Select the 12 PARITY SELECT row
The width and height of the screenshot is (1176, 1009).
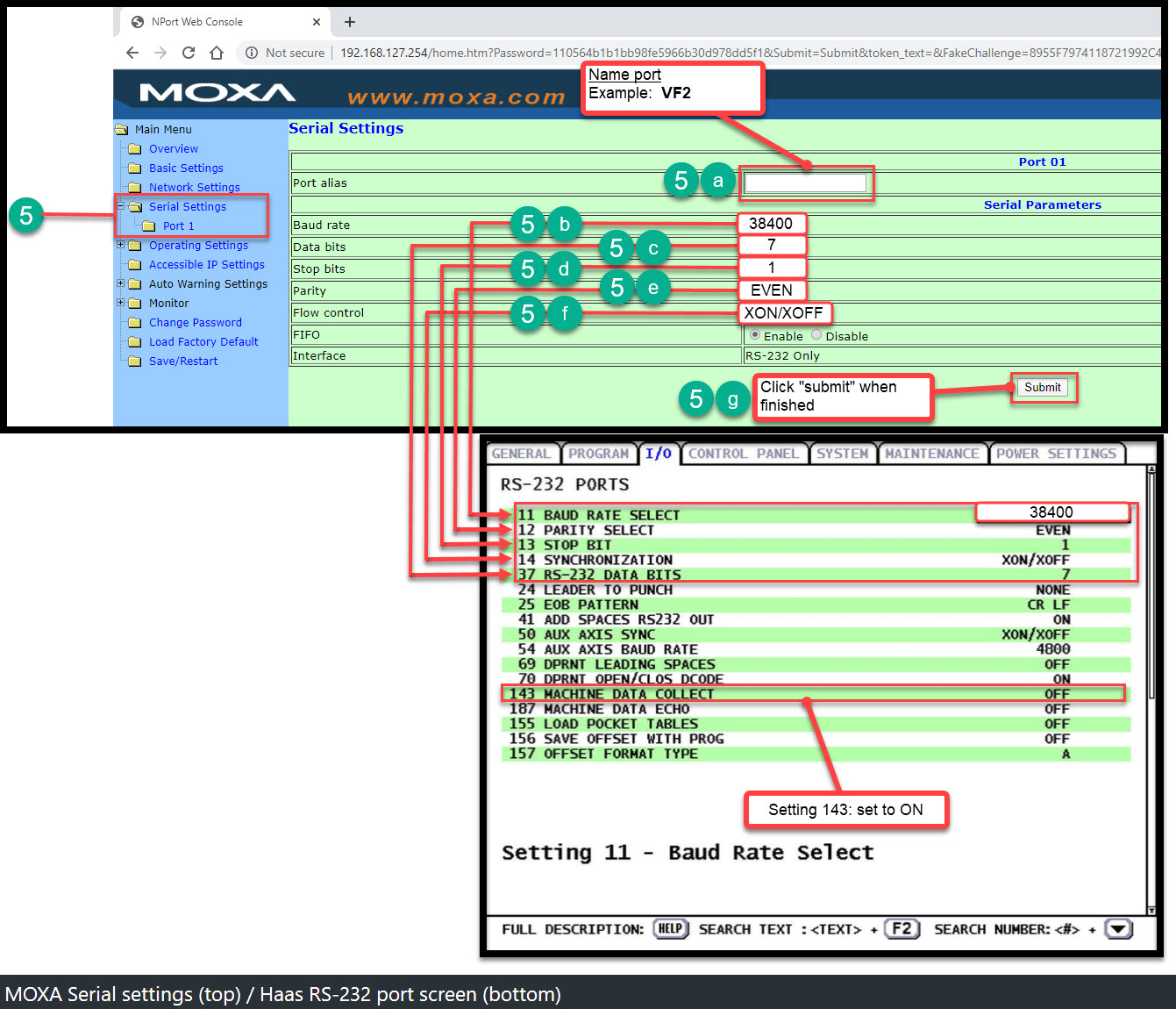816,530
